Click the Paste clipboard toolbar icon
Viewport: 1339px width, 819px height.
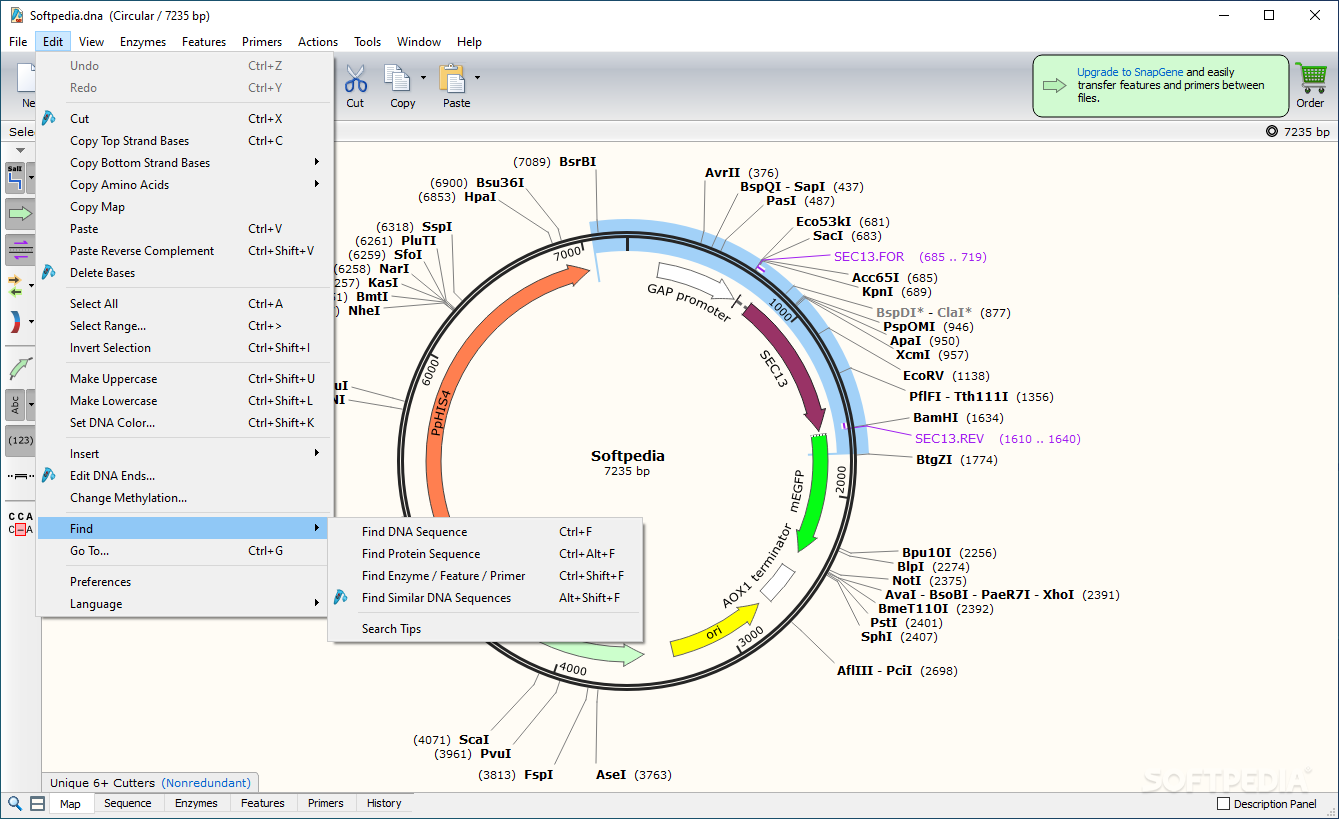coord(453,79)
